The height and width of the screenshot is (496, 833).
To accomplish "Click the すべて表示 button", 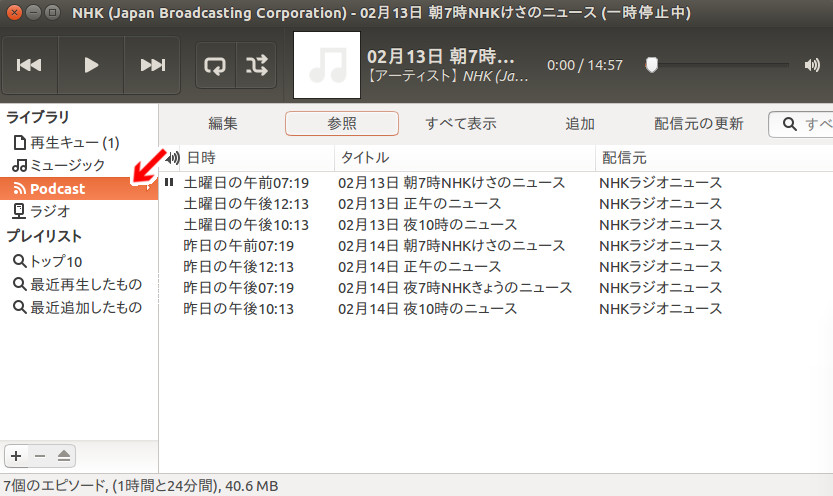I will click(x=461, y=124).
